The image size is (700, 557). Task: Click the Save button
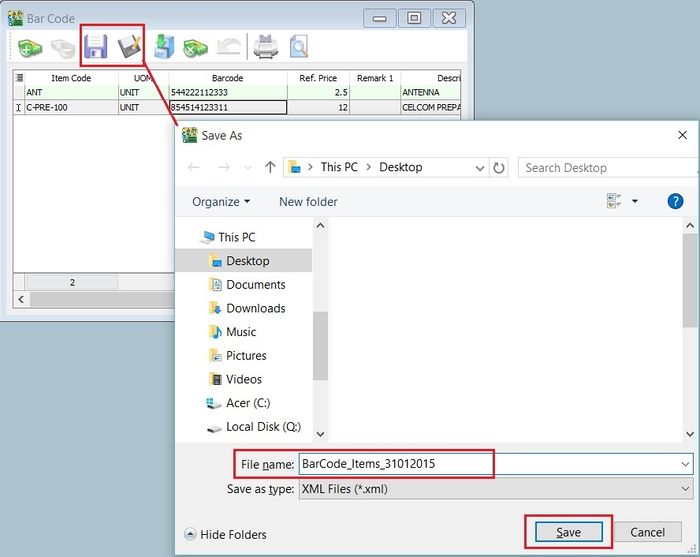[x=568, y=532]
